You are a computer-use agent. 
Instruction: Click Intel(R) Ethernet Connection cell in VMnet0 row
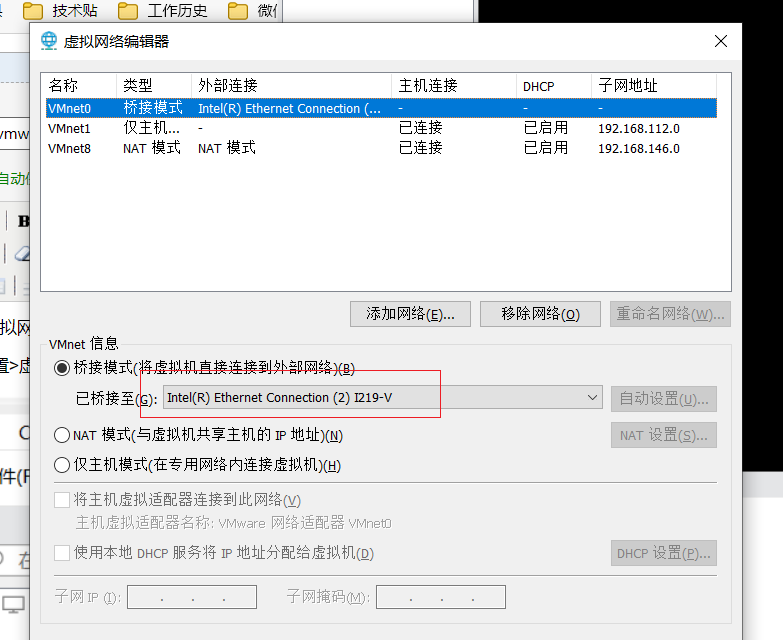290,109
